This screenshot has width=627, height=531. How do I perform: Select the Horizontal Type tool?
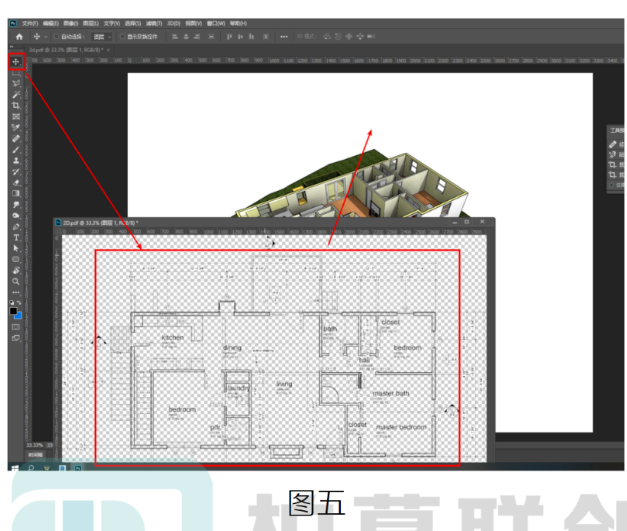pos(16,238)
